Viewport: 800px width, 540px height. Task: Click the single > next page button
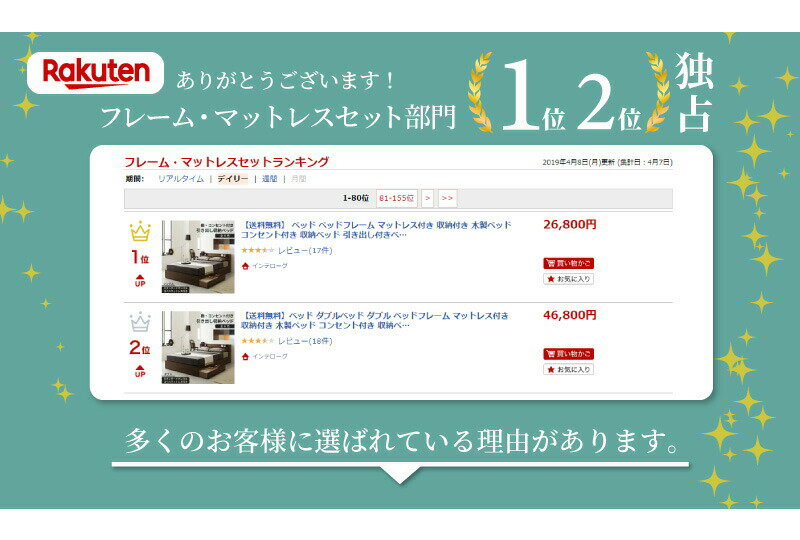click(428, 198)
